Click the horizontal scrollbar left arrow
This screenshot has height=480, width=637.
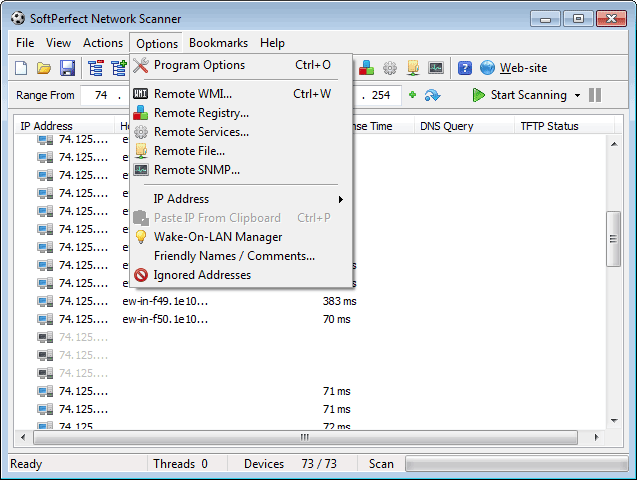[23, 437]
